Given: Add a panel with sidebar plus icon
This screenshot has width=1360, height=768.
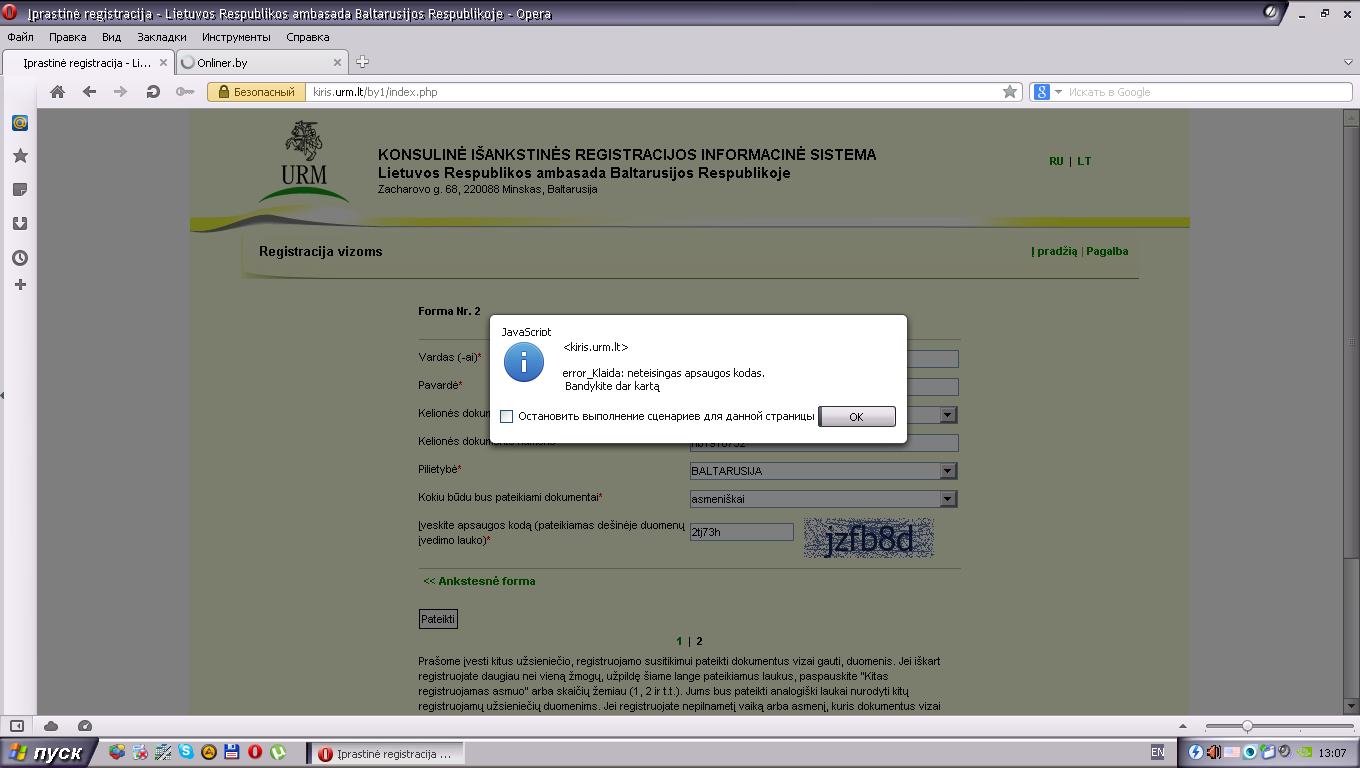Looking at the screenshot, I should [x=19, y=285].
